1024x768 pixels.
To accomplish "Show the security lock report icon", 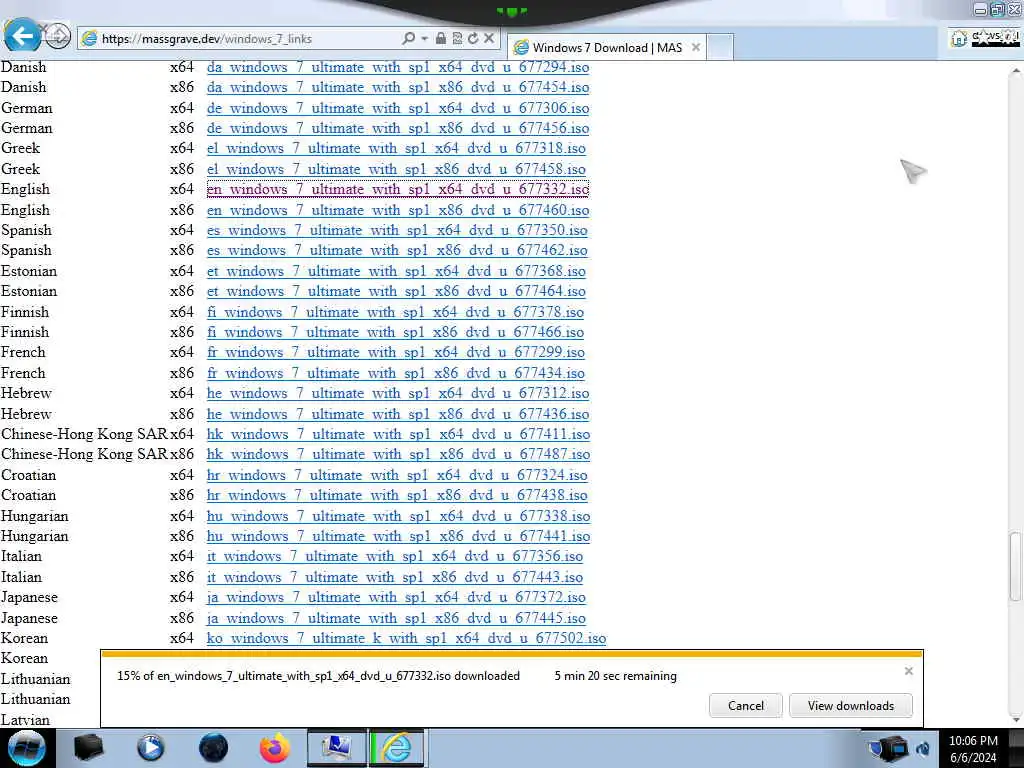I will (441, 39).
